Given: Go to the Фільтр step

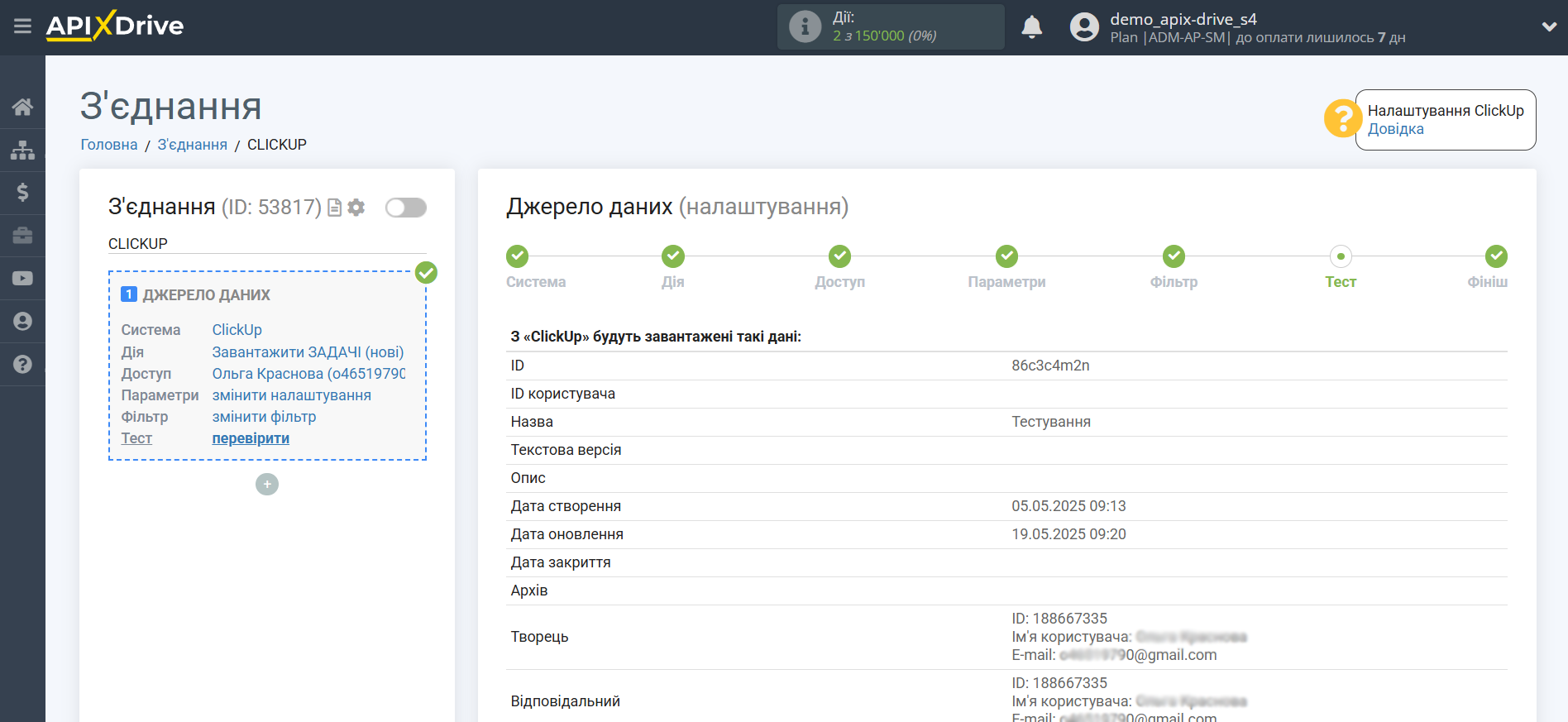Looking at the screenshot, I should pyautogui.click(x=1174, y=256).
